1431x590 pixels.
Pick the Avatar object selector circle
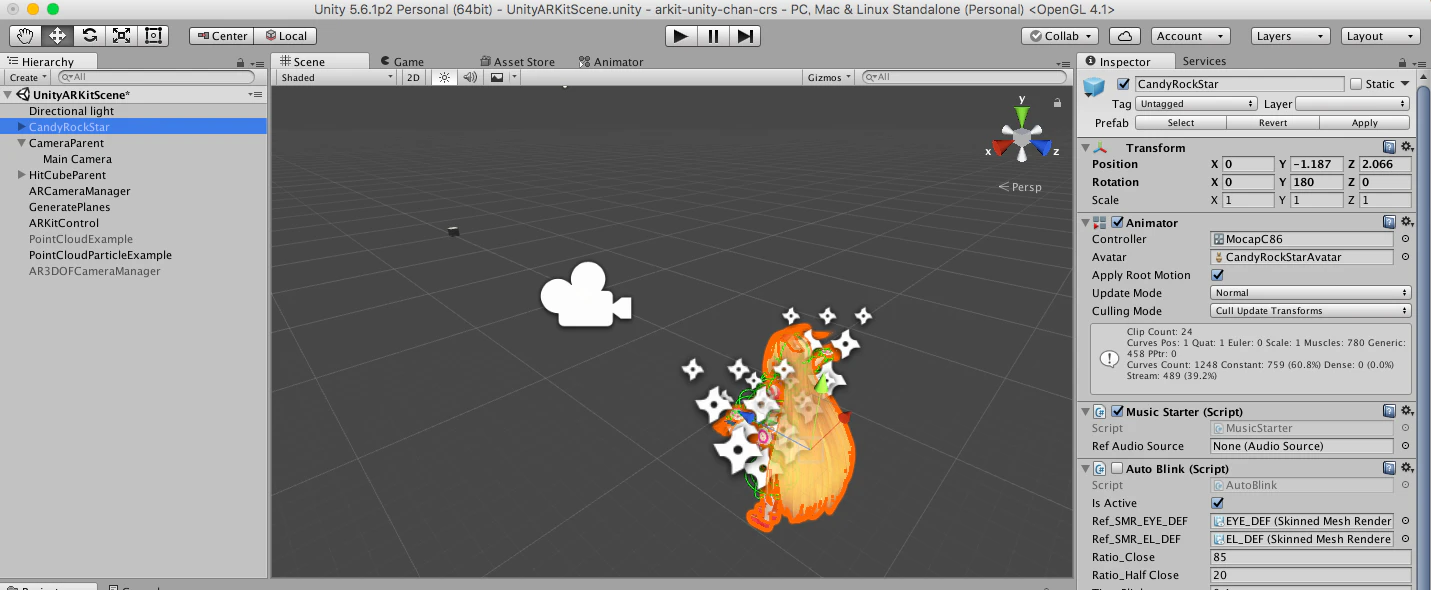[x=1405, y=257]
